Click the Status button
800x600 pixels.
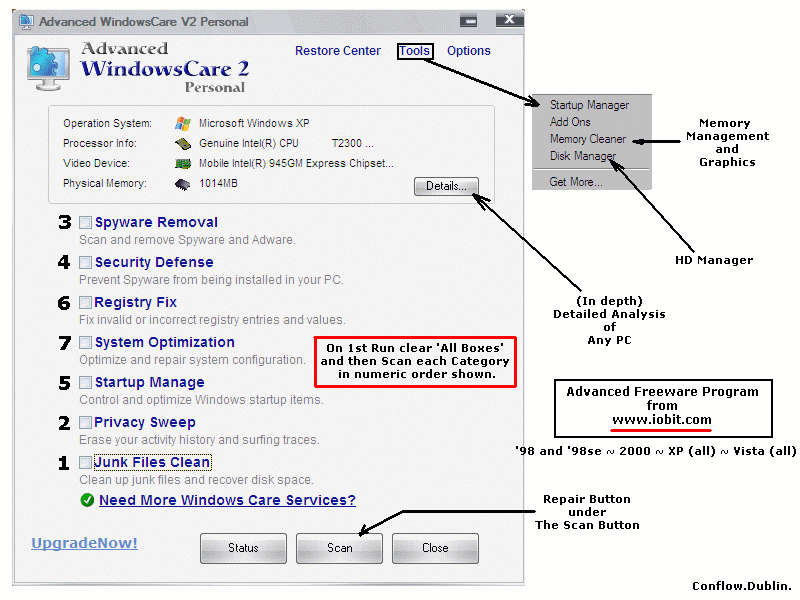pyautogui.click(x=243, y=548)
